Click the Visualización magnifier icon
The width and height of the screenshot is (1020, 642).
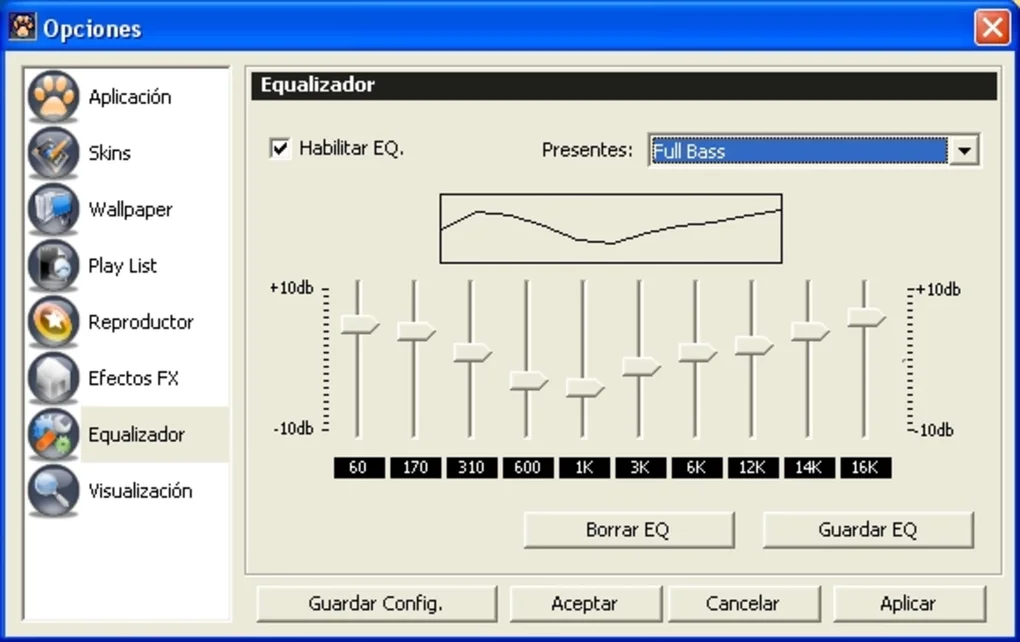[53, 490]
